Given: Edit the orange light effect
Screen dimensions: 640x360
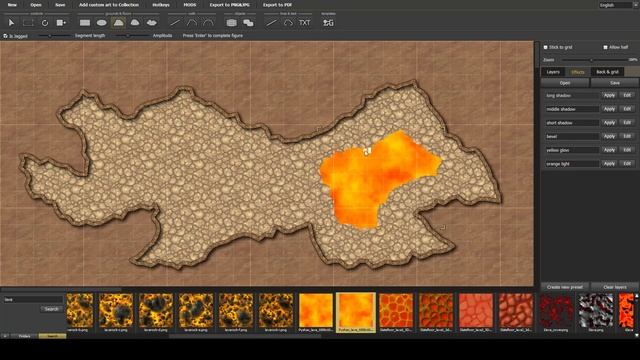Looking at the screenshot, I should click(627, 164).
